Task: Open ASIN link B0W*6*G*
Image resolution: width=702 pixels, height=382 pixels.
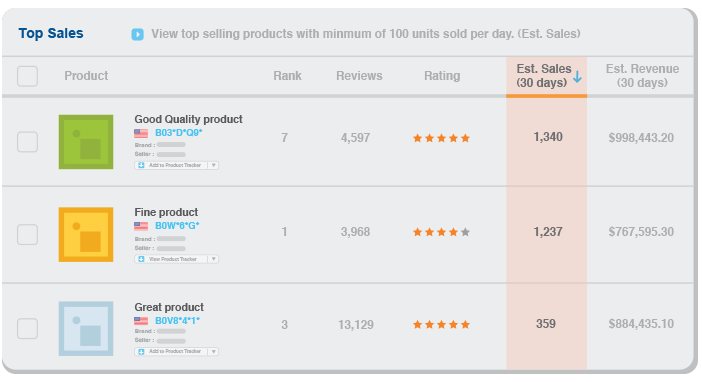Action: (x=177, y=226)
